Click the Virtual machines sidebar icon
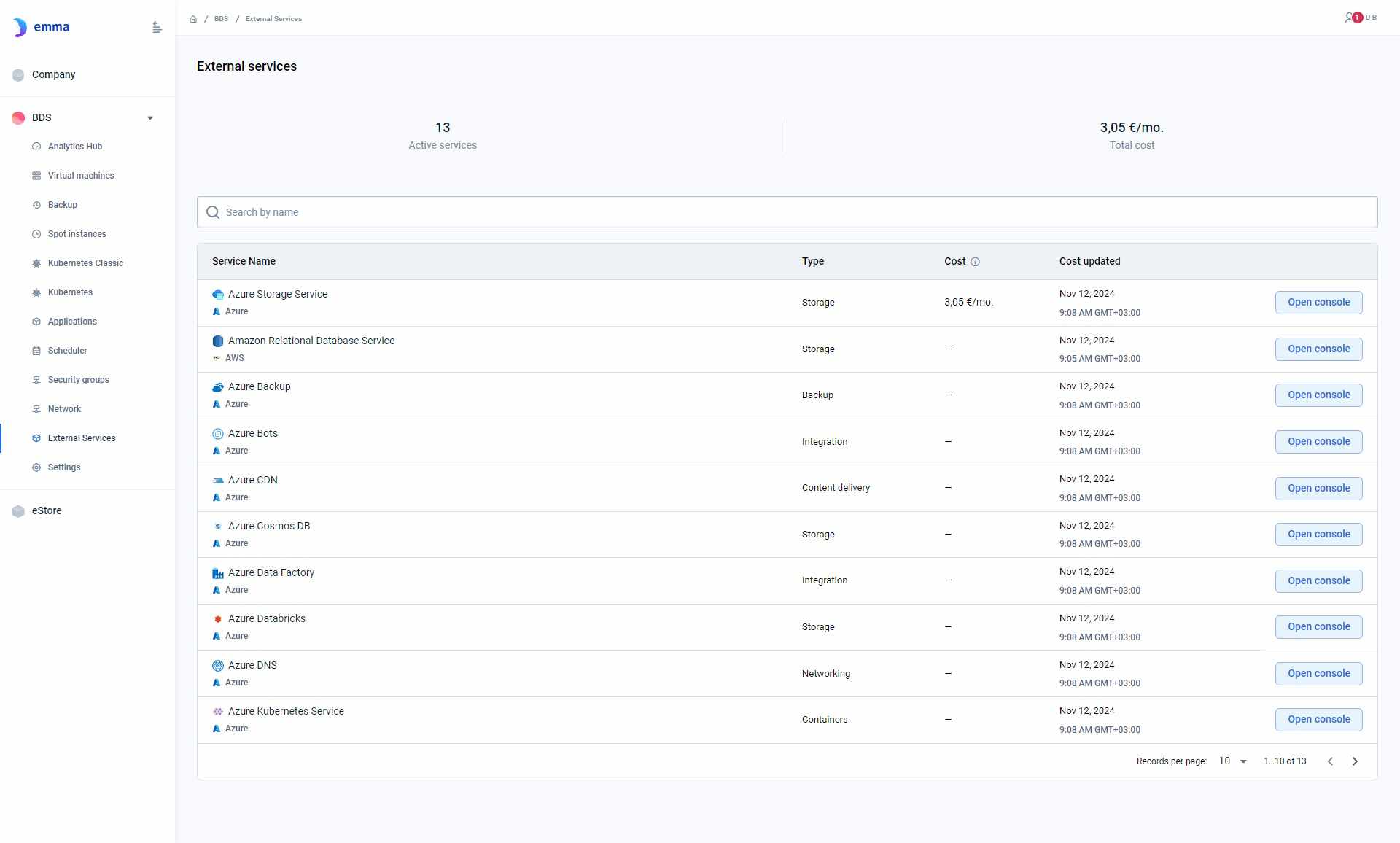The image size is (1400, 843). click(36, 176)
